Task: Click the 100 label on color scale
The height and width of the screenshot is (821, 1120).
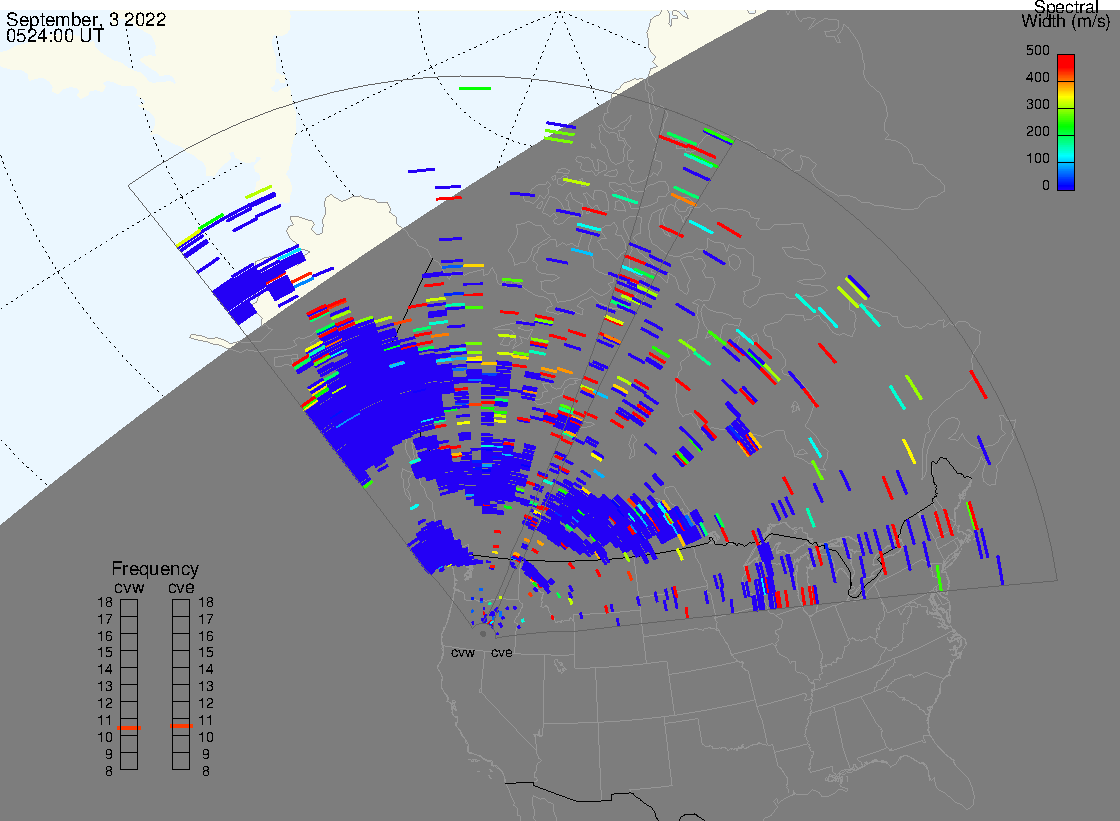Action: point(1037,159)
